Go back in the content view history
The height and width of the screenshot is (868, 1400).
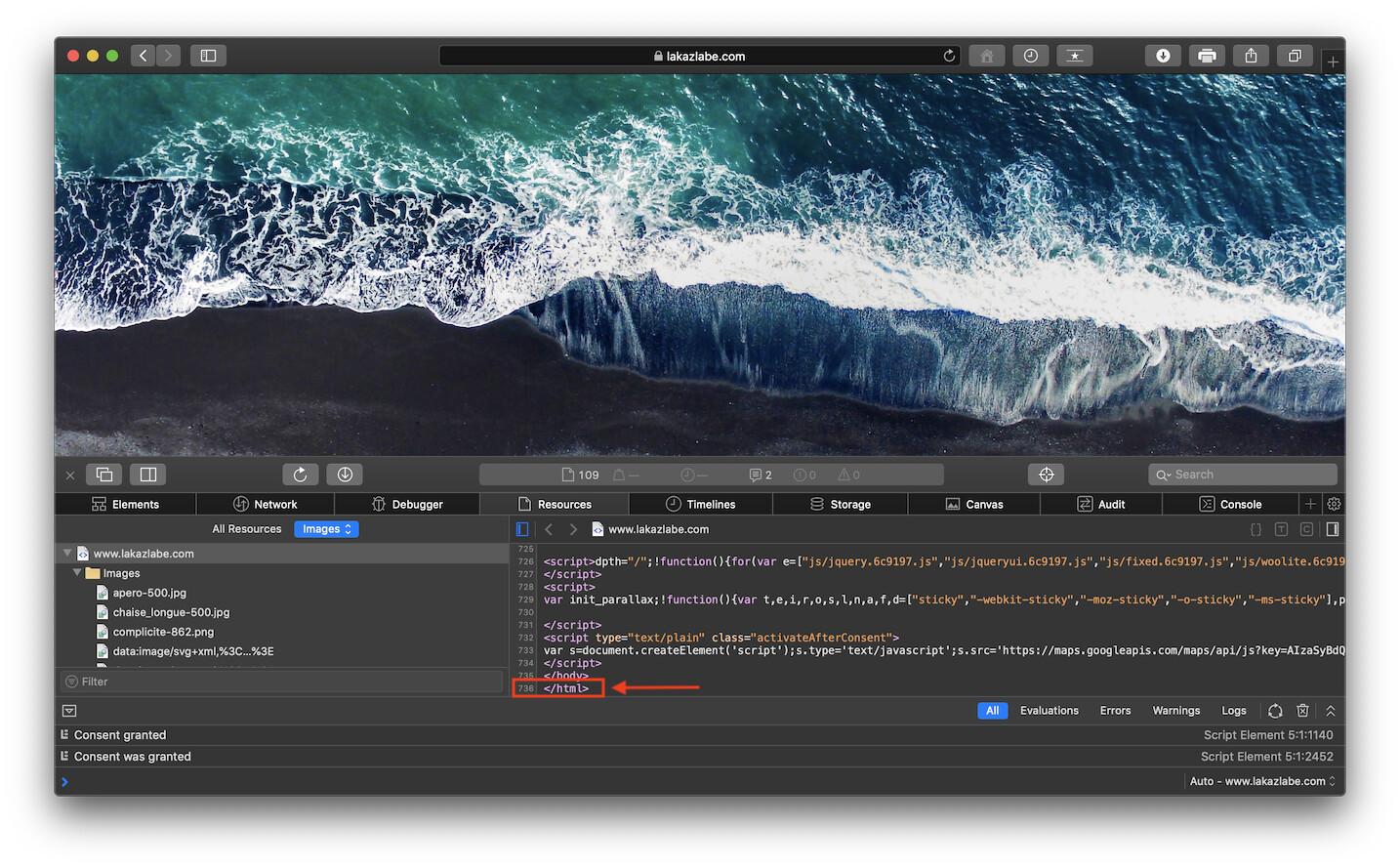click(549, 529)
